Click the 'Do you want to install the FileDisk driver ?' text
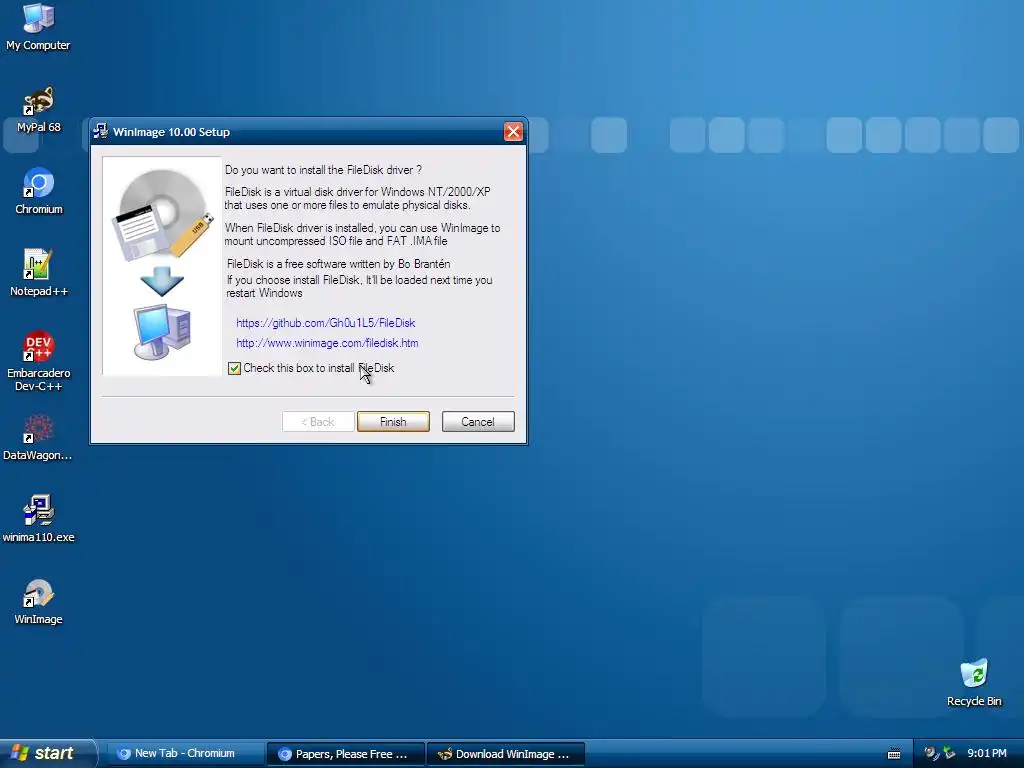This screenshot has width=1024, height=768. (323, 170)
